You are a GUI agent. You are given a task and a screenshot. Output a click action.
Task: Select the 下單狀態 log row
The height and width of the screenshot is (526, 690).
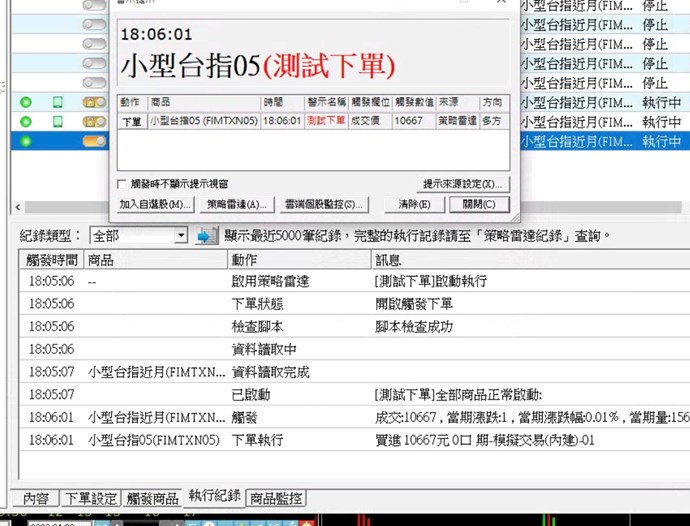click(x=354, y=304)
